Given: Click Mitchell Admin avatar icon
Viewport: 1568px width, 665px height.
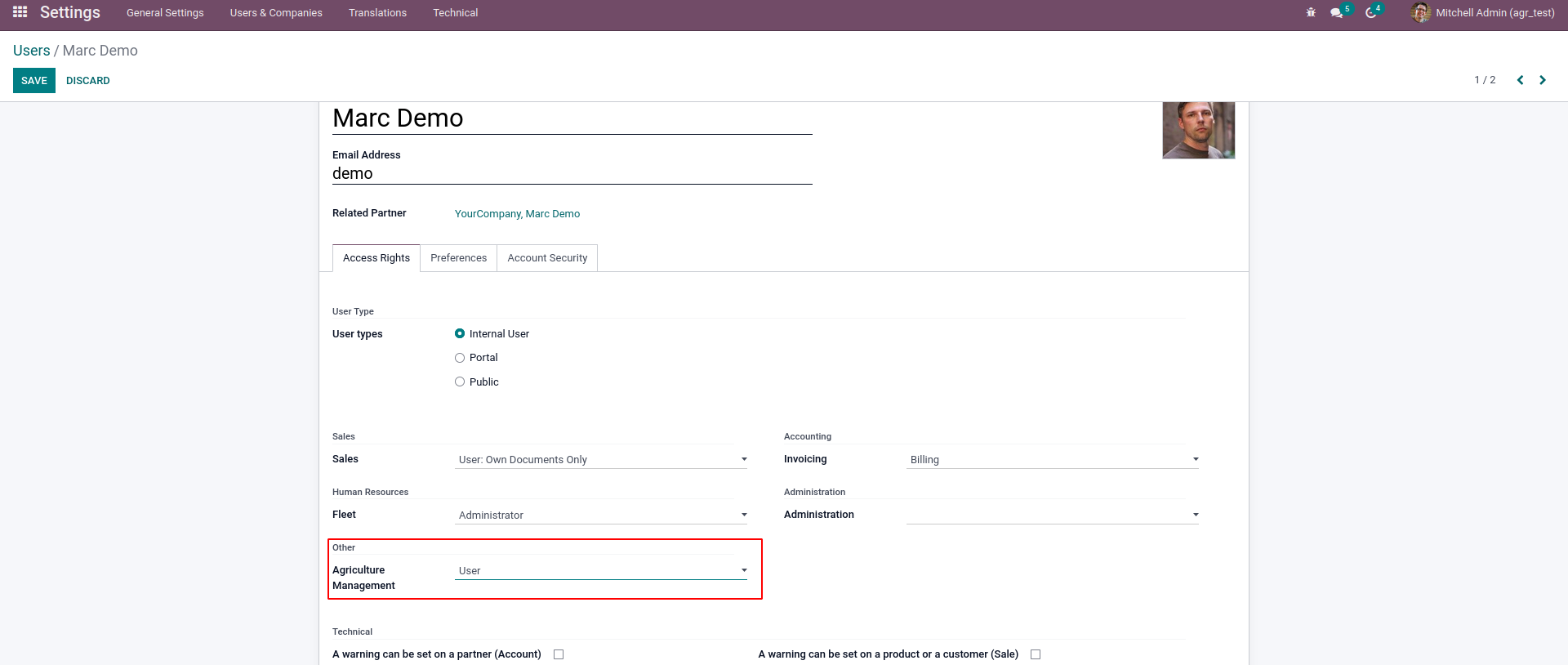Looking at the screenshot, I should 1421,13.
